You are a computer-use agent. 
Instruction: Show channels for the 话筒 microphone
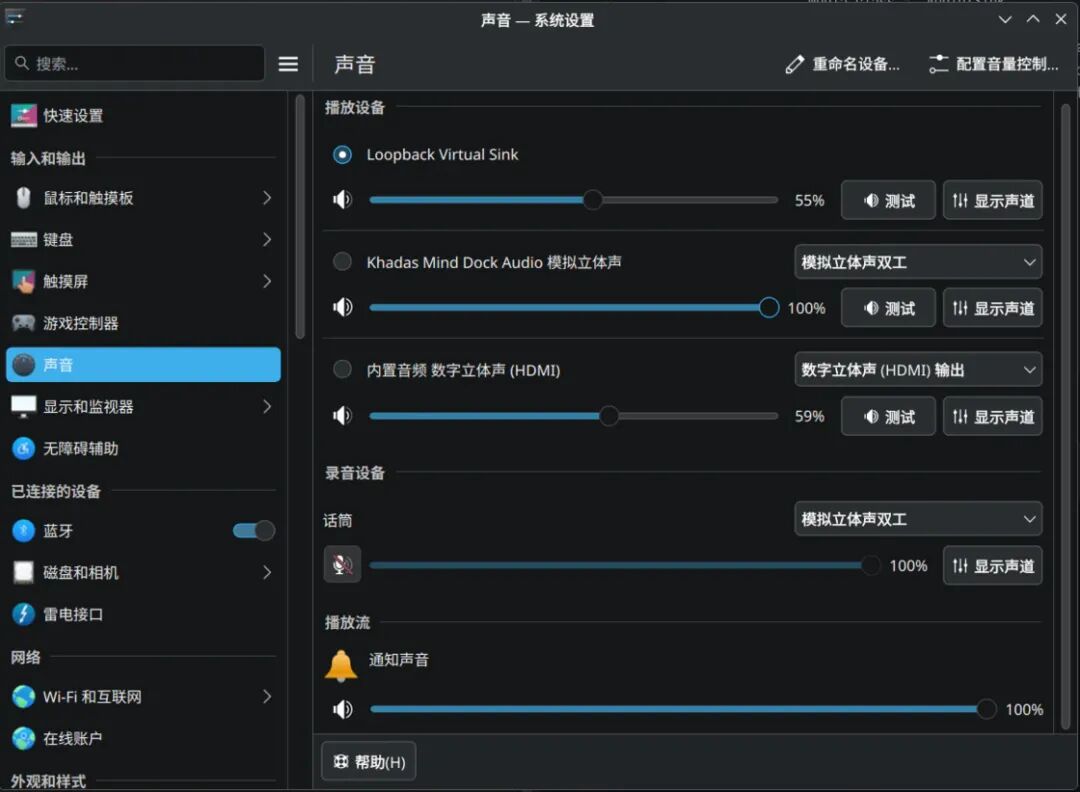[993, 565]
